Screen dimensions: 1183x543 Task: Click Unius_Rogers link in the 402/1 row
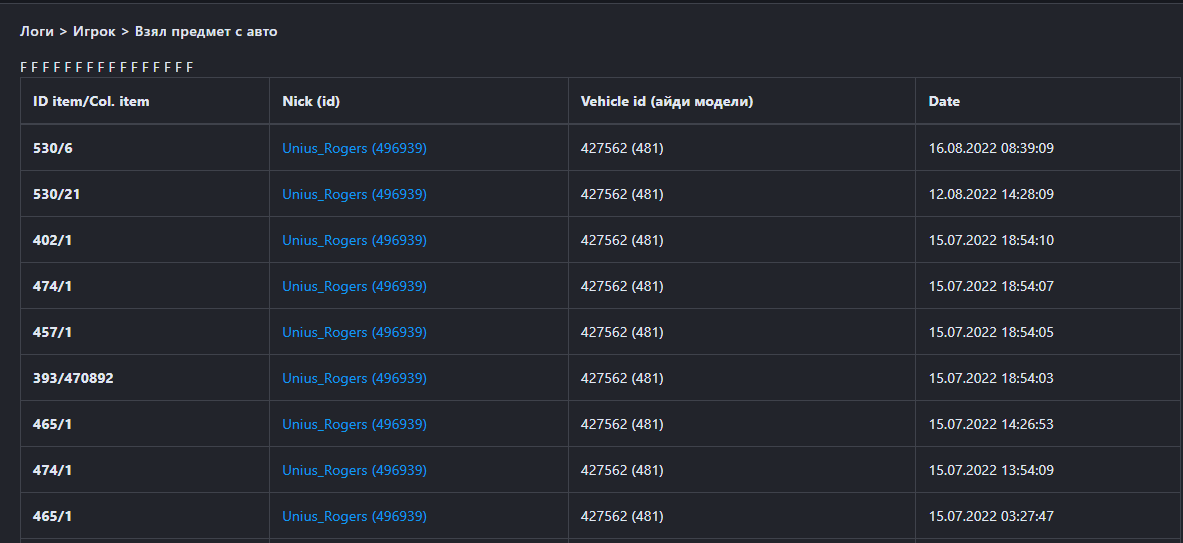pos(354,240)
